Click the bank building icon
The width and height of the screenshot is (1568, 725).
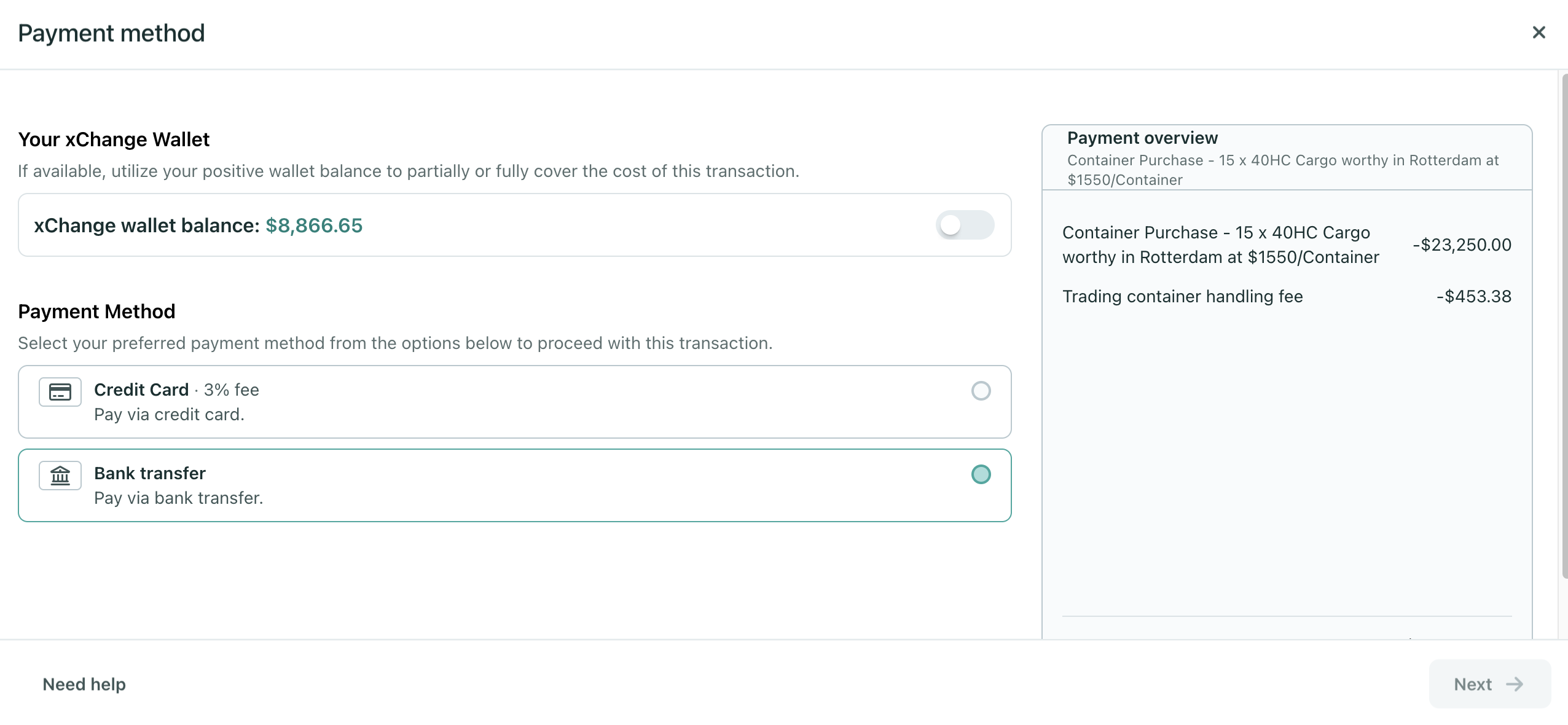[60, 476]
